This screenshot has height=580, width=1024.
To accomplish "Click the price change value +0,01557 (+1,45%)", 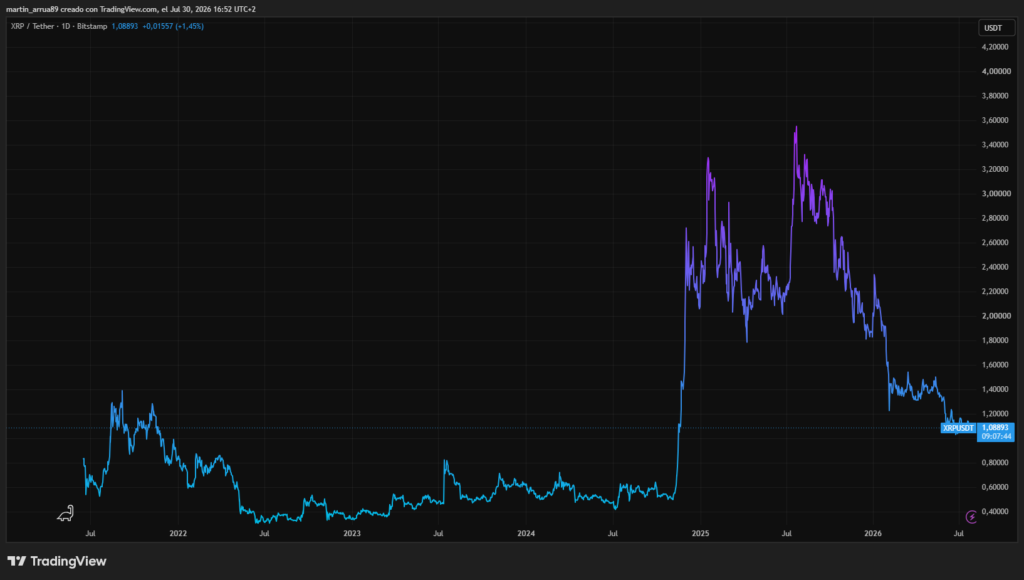I will point(173,26).
